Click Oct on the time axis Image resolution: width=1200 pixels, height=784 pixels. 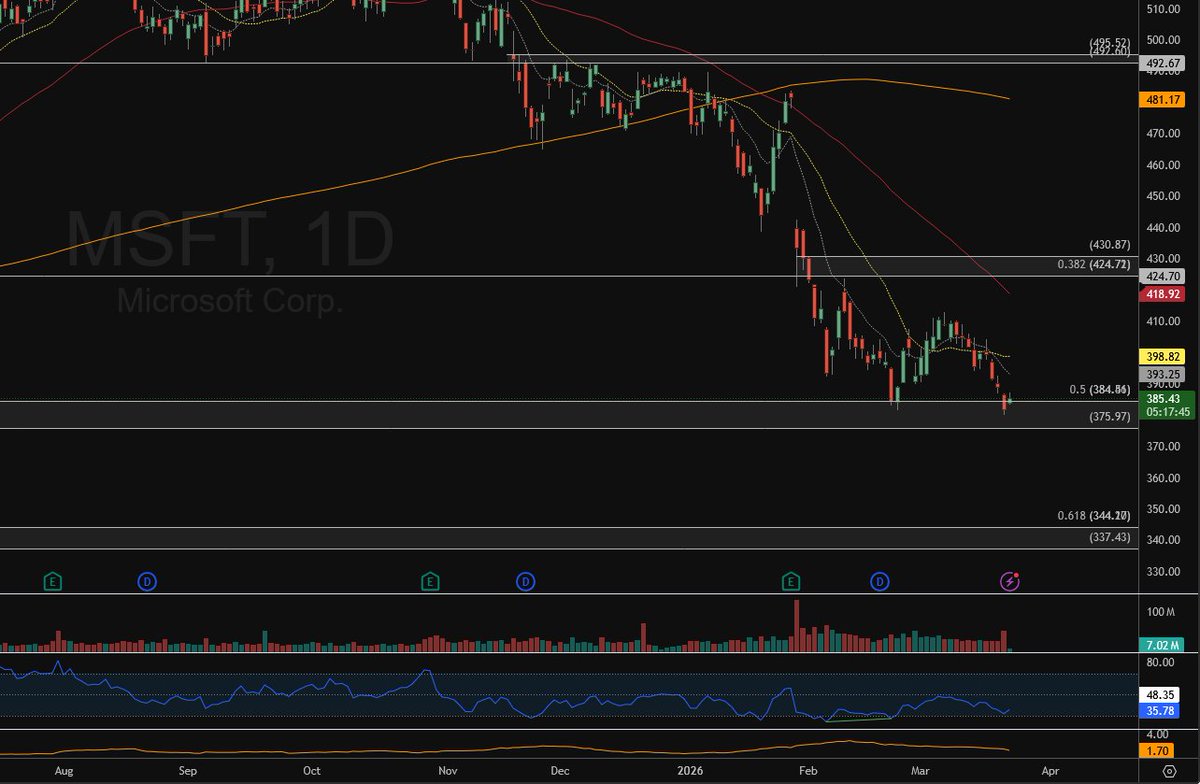point(312,772)
